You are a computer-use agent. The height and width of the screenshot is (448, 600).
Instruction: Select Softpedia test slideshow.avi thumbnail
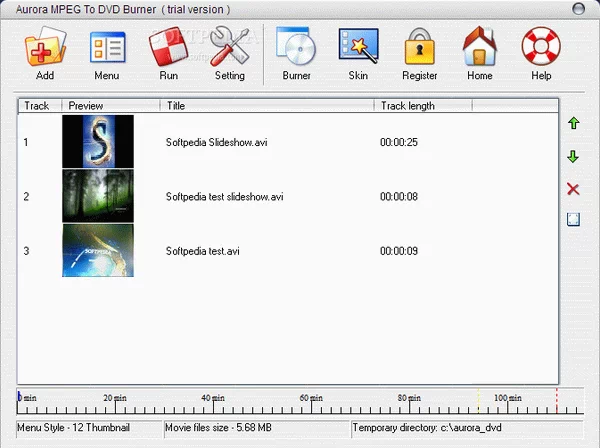97,195
